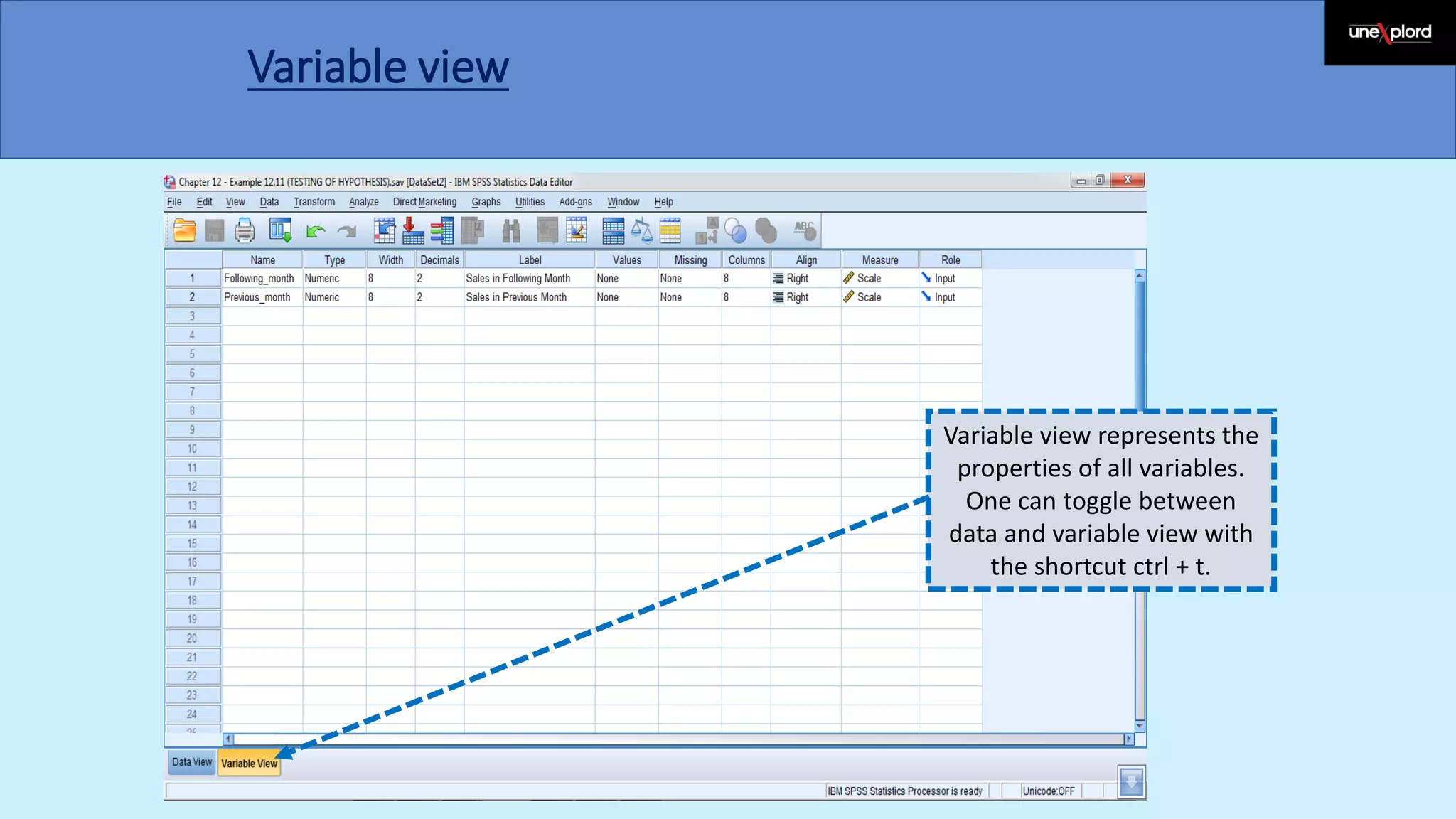
Task: Click the Print icon in toolbar
Action: [x=245, y=230]
